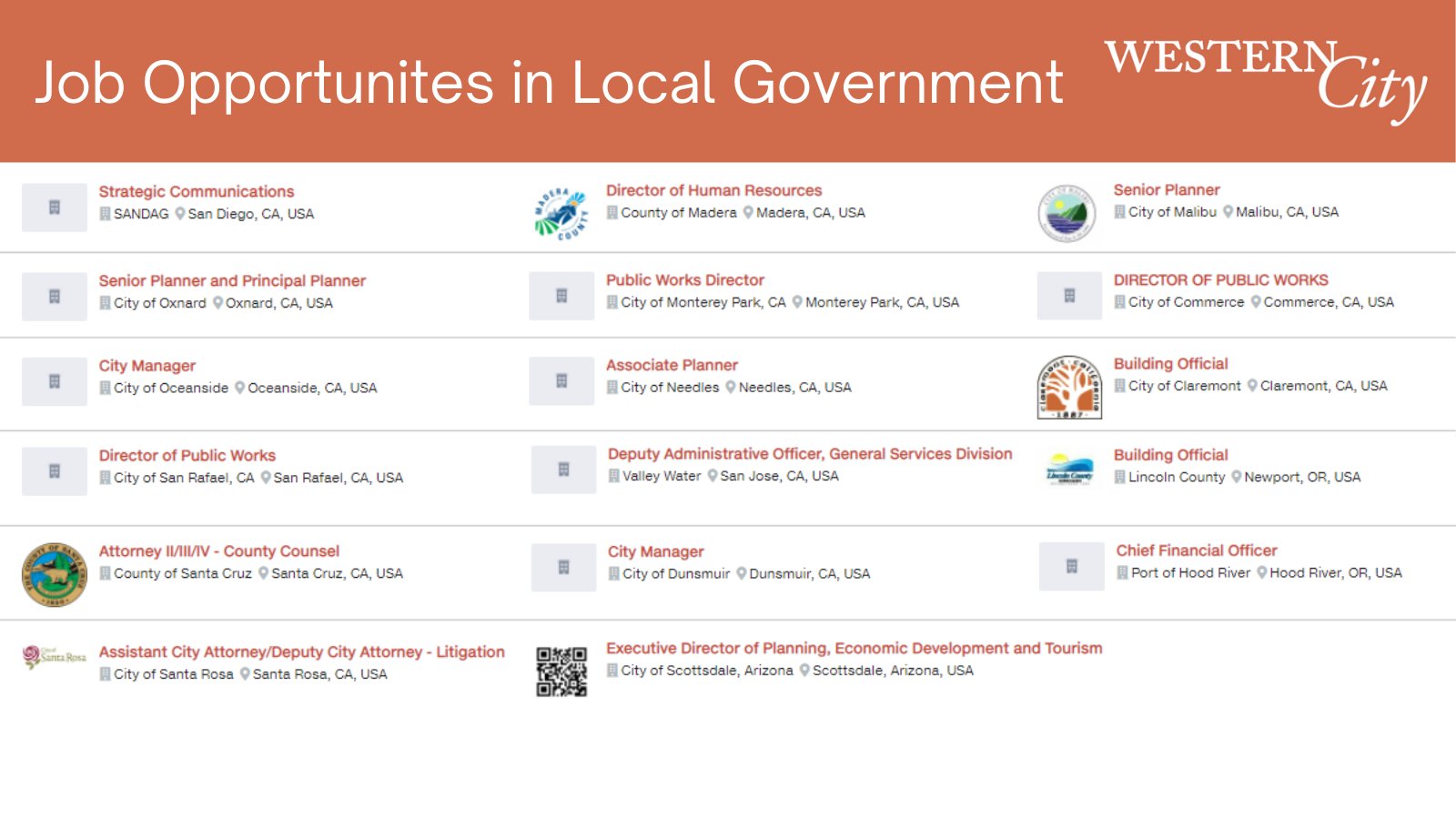Click organization icon next to SANDAG
Screen dimensions: 1456x819
tap(105, 214)
